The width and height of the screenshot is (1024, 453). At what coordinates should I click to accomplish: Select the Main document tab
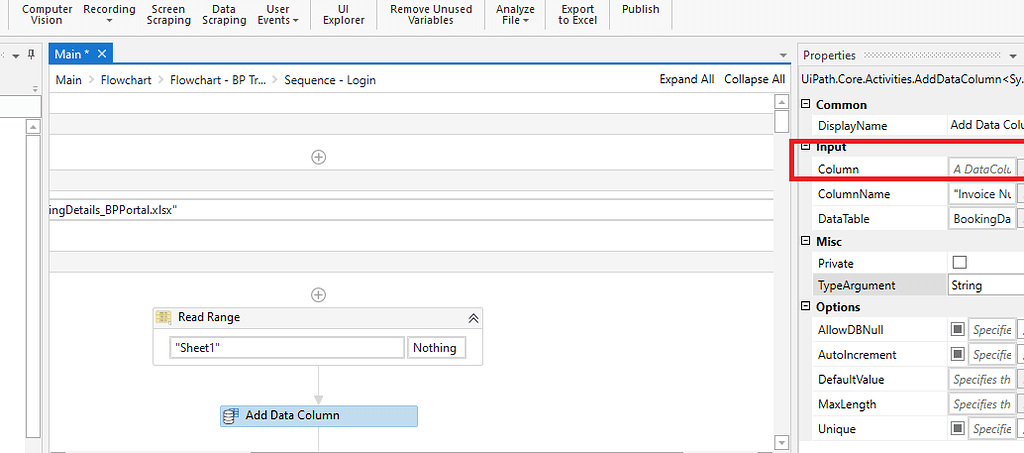73,54
